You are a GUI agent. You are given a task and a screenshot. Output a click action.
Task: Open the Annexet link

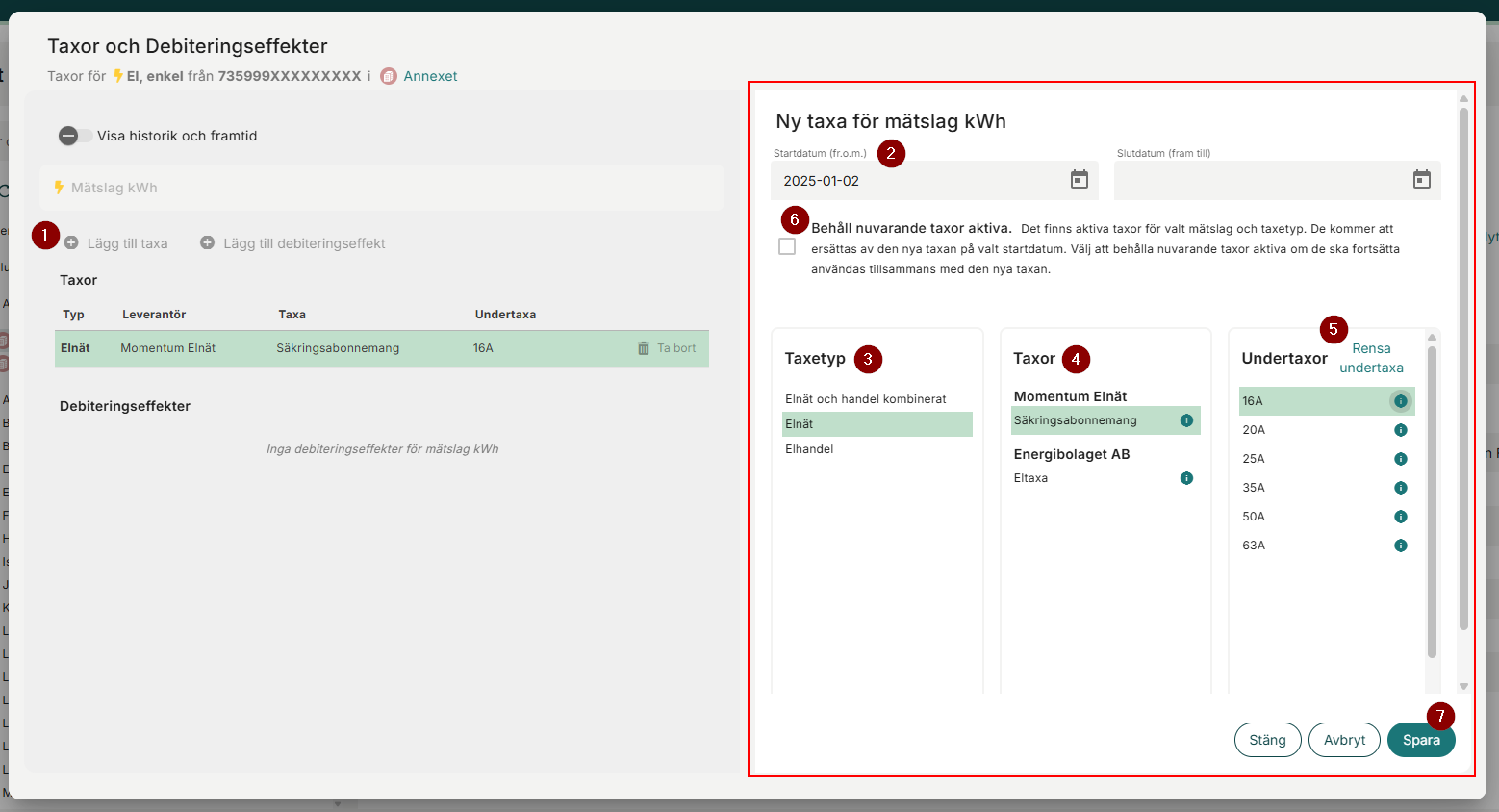pyautogui.click(x=430, y=76)
